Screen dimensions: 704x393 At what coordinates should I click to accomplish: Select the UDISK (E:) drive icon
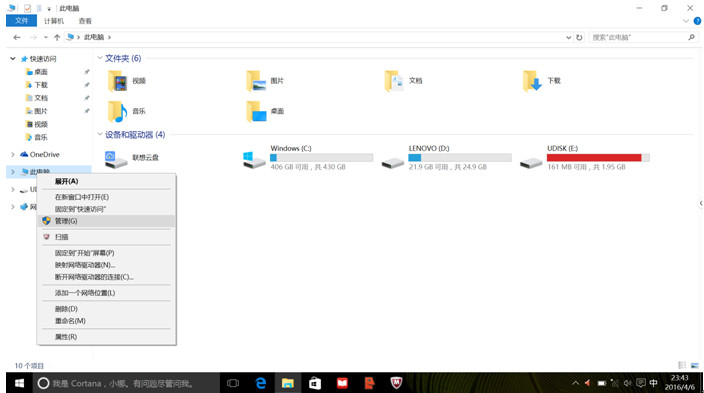531,162
